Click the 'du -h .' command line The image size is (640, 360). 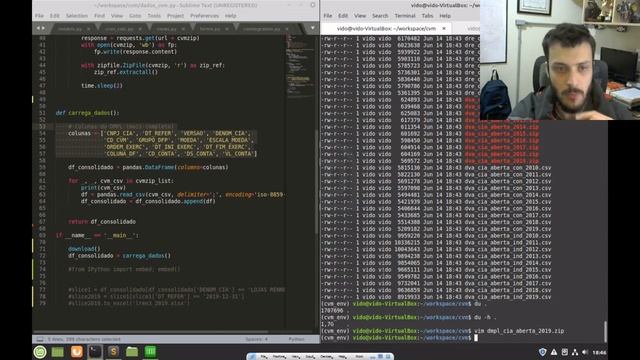[485, 318]
